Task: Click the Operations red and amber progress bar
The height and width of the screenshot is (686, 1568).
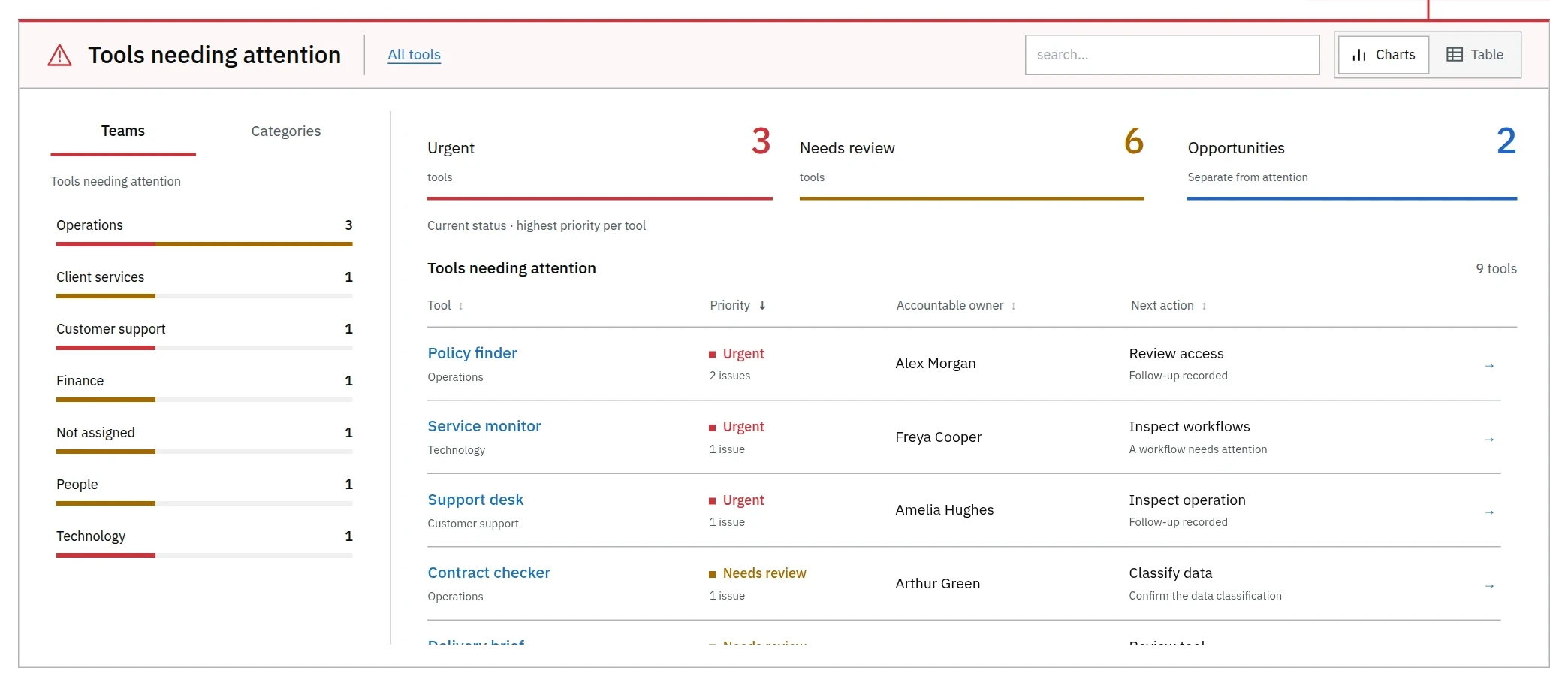Action: (x=204, y=244)
